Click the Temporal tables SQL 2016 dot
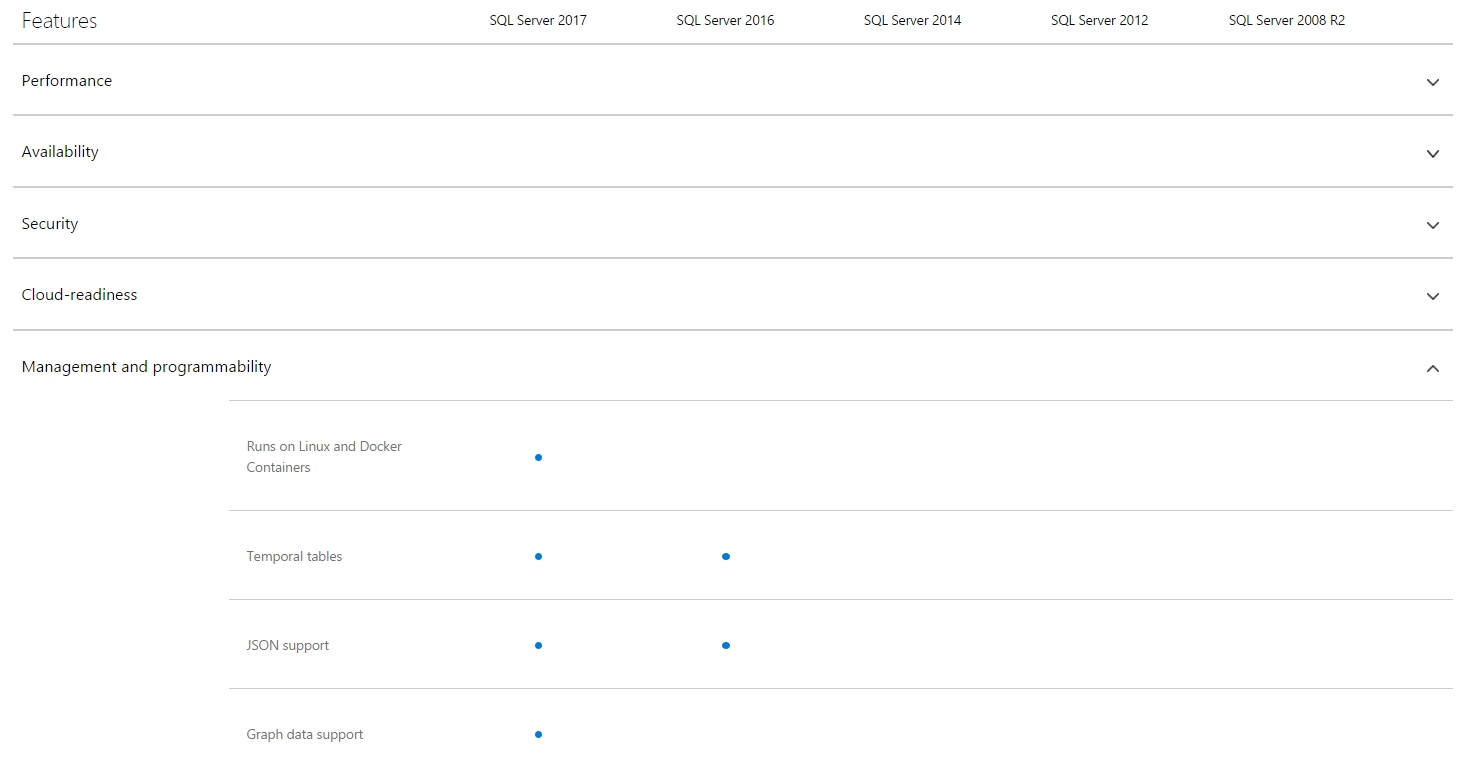This screenshot has height=766, width=1464. (x=726, y=556)
